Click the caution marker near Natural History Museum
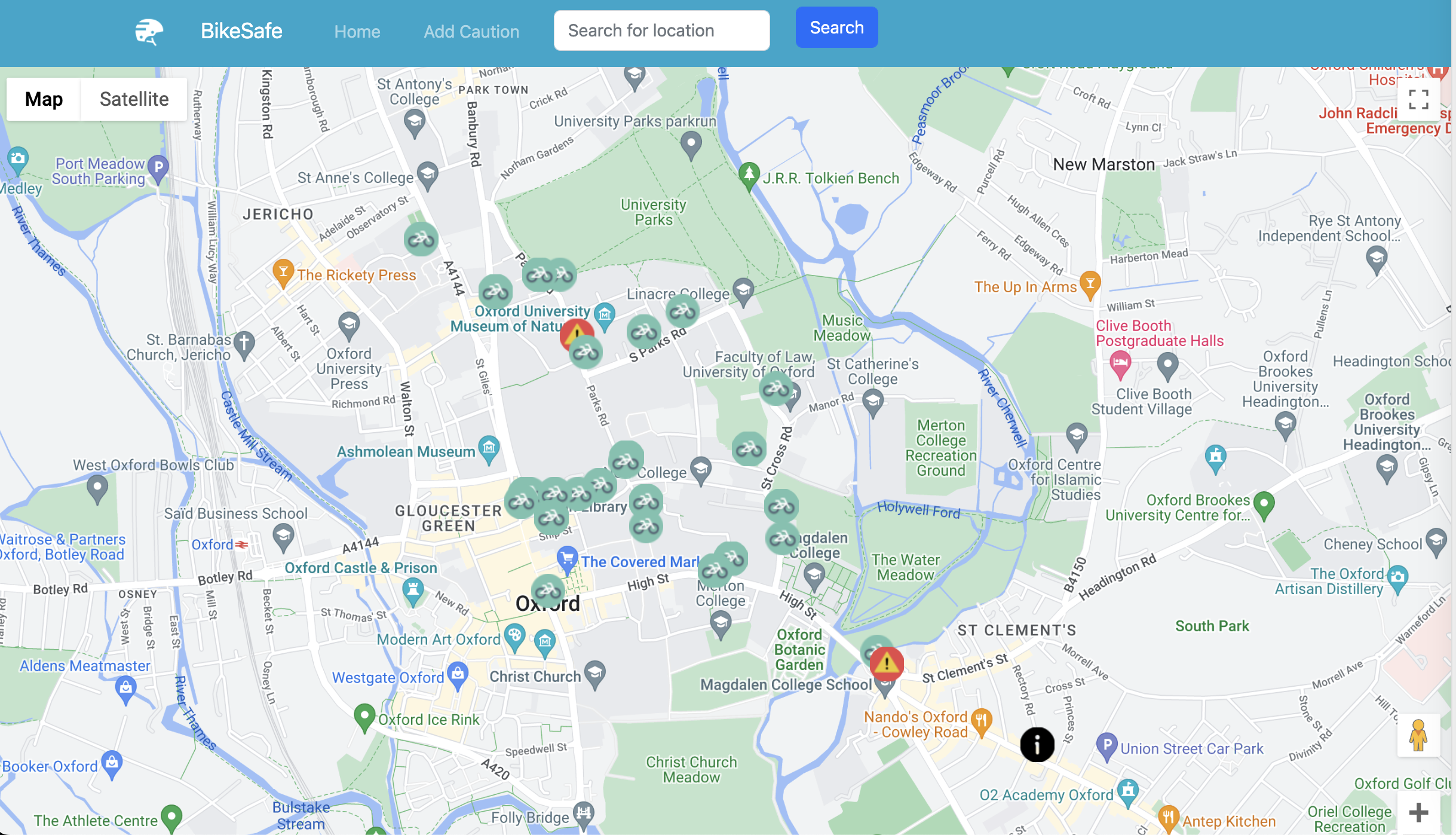Viewport: 1456px width, 835px height. 575,331
